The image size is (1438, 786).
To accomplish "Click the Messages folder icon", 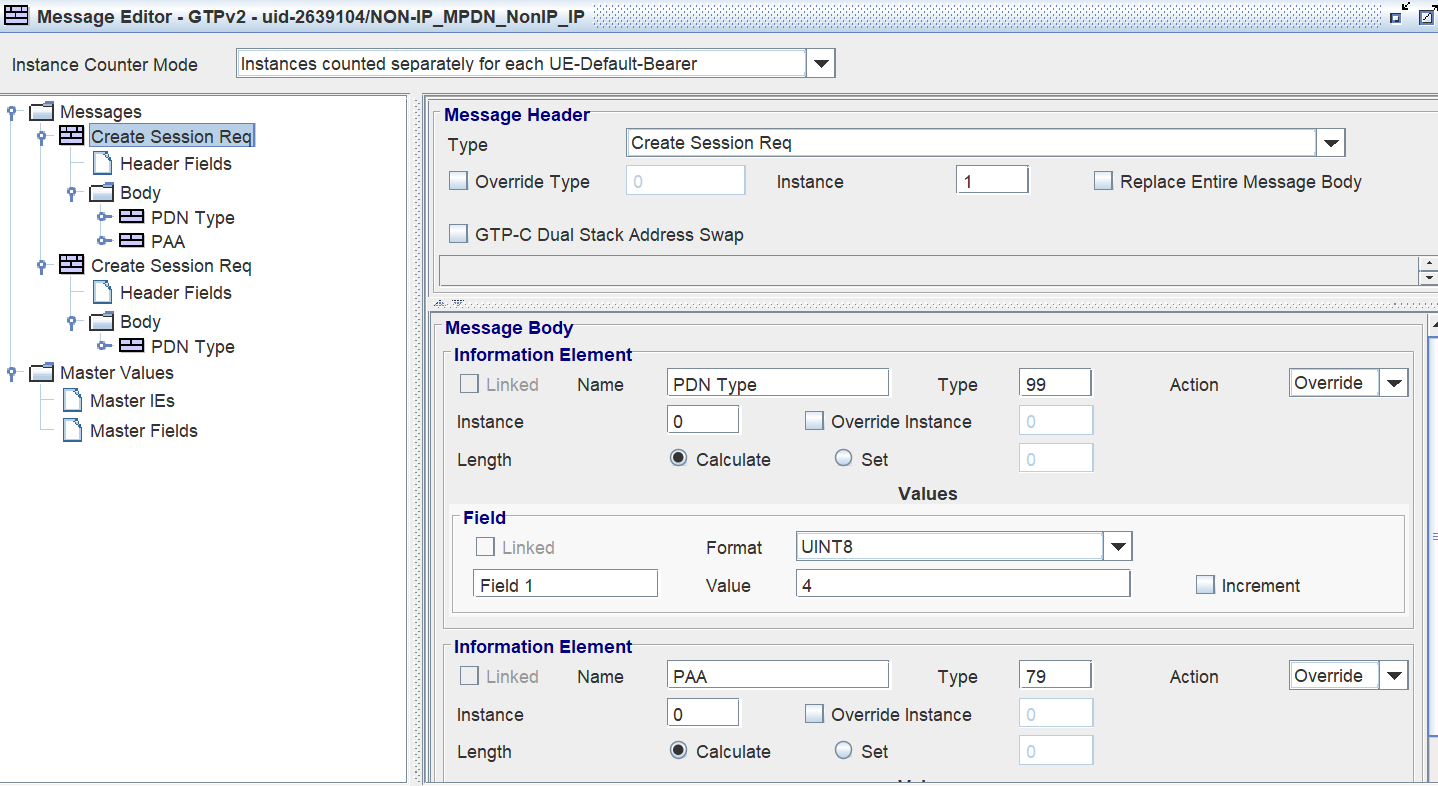I will click(41, 112).
